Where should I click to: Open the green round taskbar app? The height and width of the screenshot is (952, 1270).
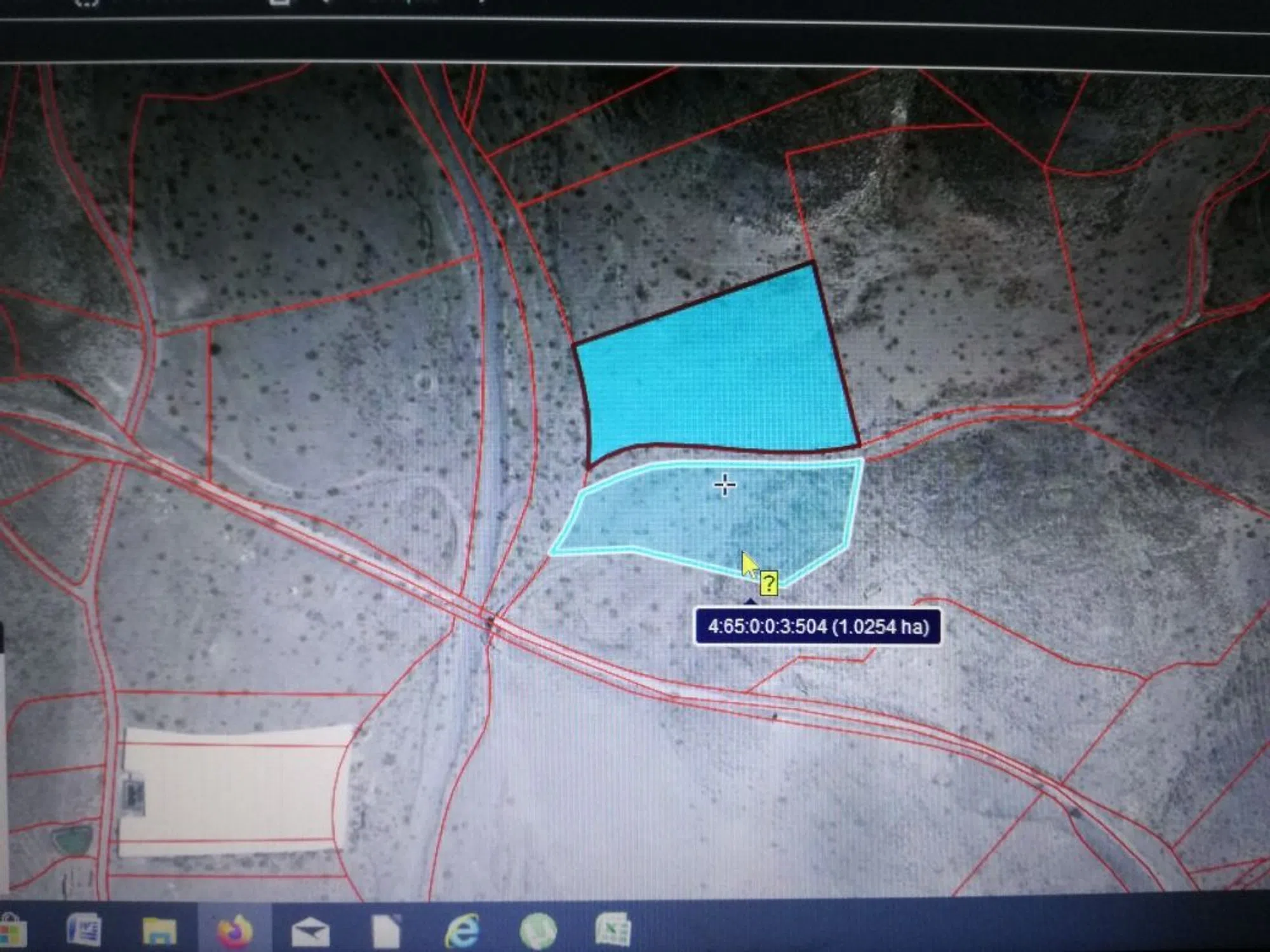click(538, 932)
